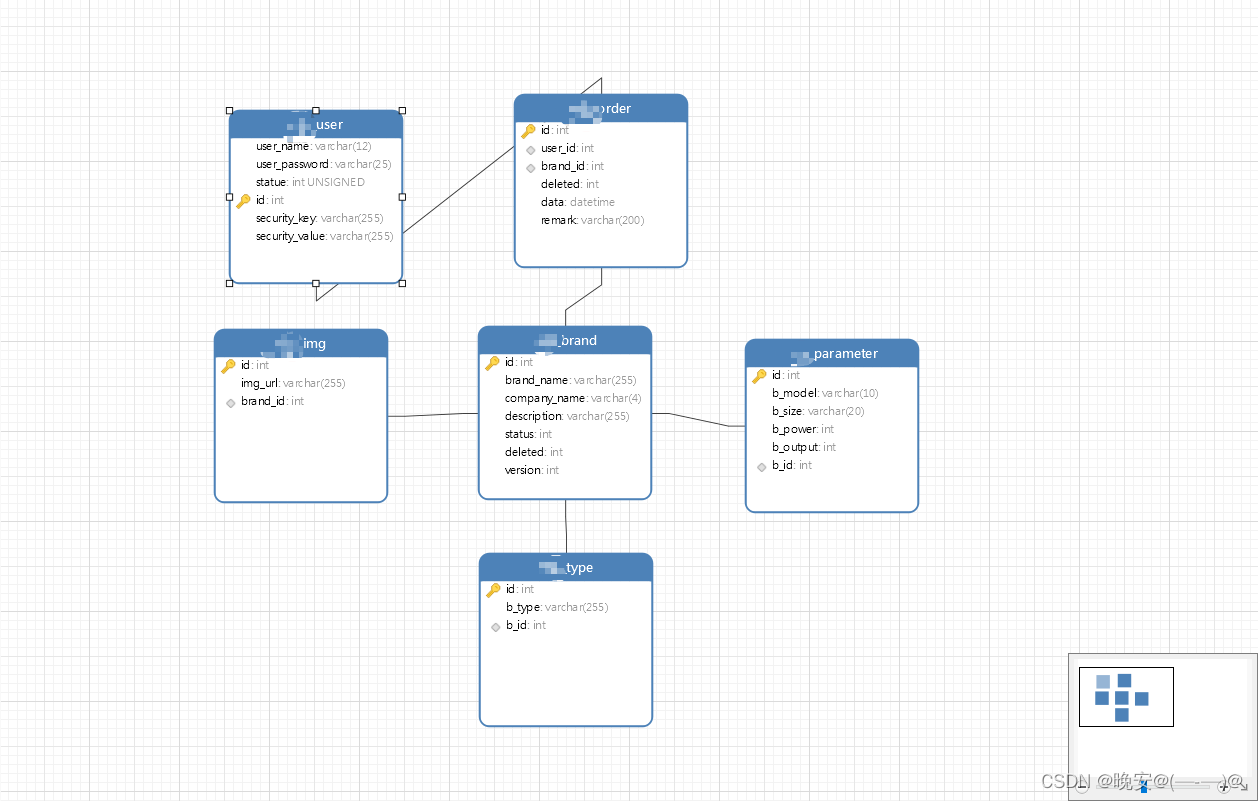The width and height of the screenshot is (1258, 801).
Task: Click the connector line between brand and type
Action: point(566,526)
